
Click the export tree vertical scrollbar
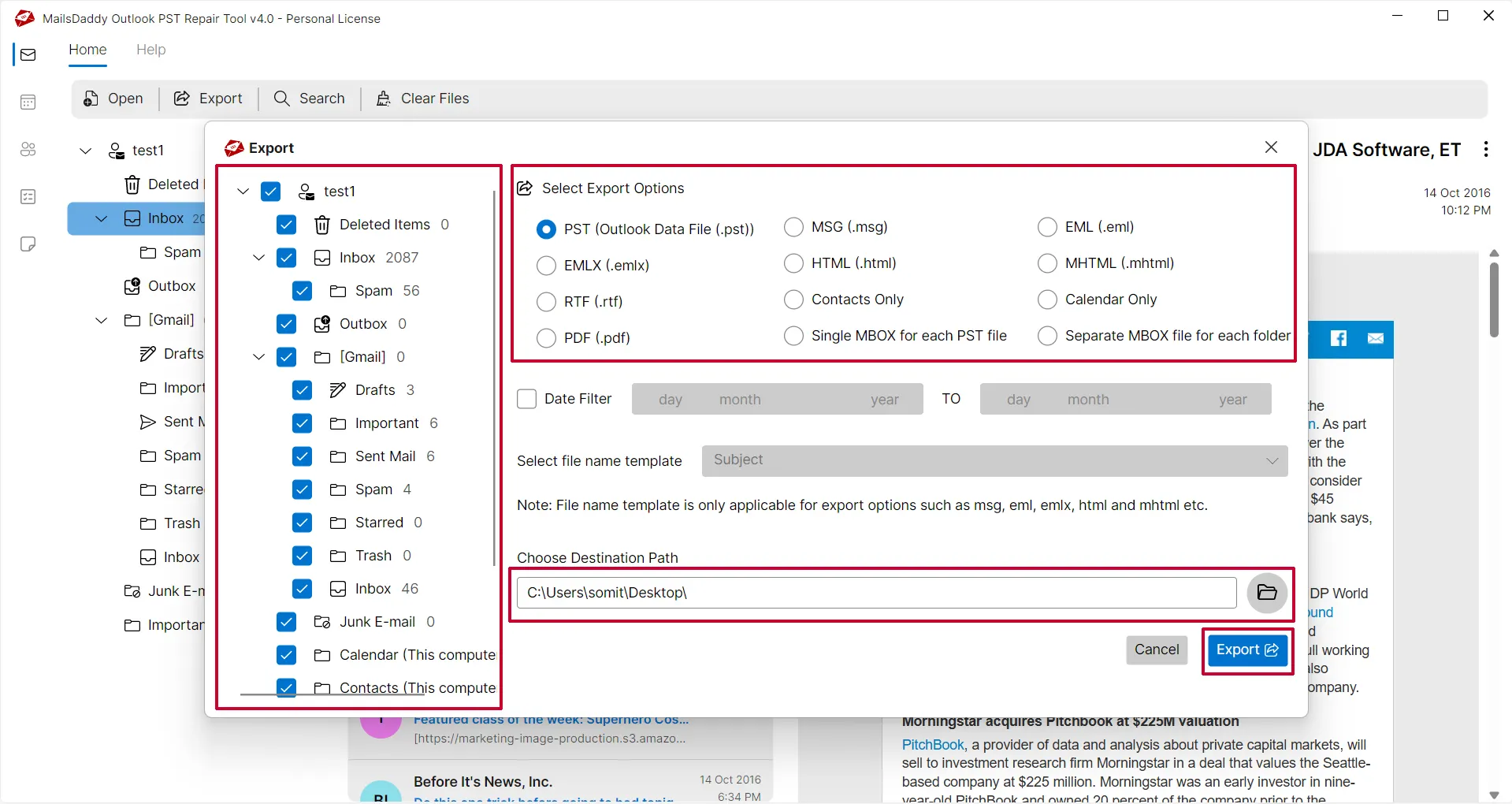[x=494, y=378]
